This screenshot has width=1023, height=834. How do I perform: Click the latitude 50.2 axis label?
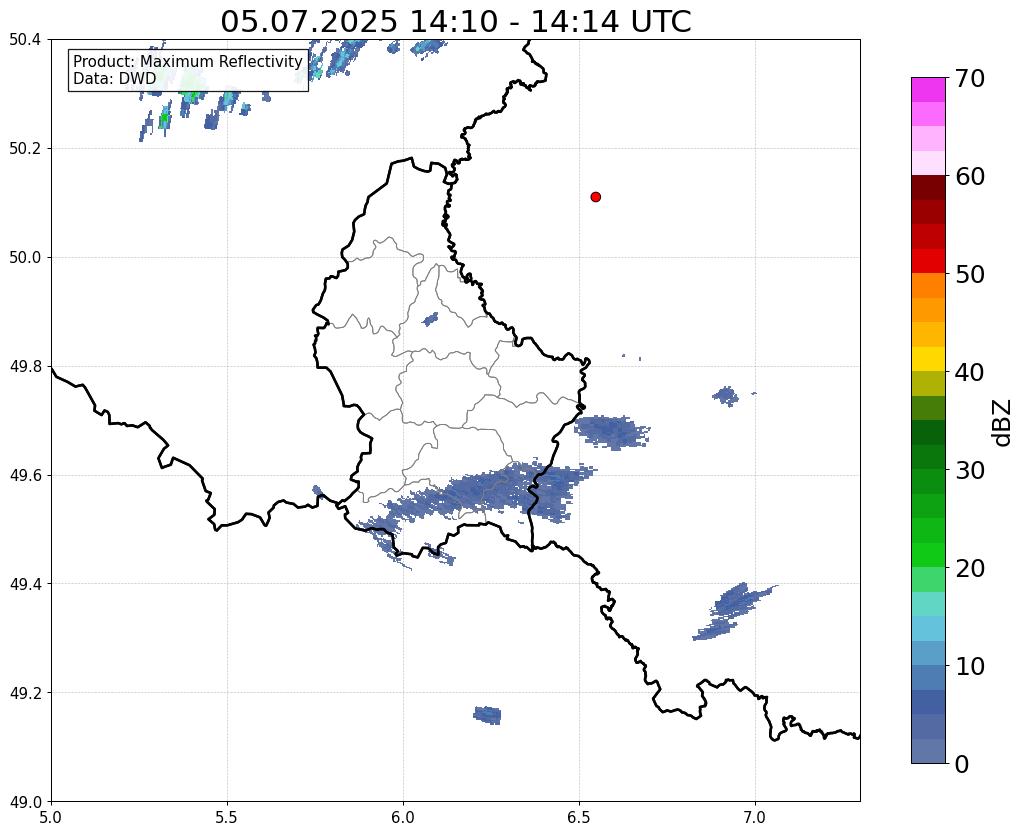click(25, 149)
